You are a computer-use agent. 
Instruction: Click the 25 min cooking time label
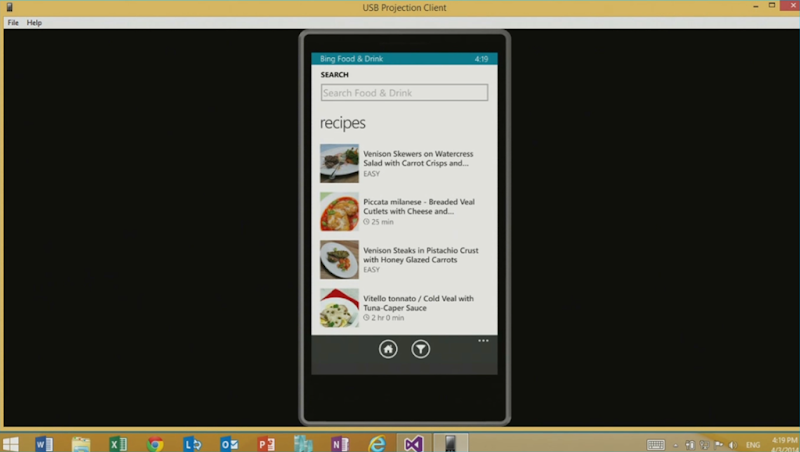pyautogui.click(x=378, y=222)
